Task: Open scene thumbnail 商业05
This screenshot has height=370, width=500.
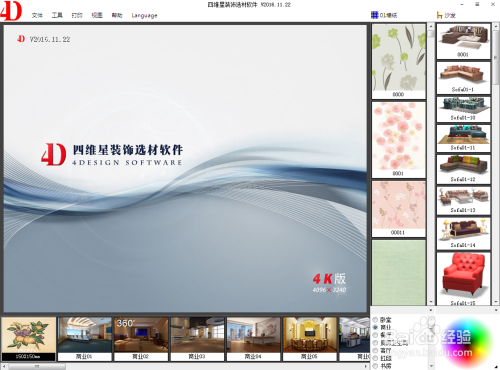Action: coord(310,339)
